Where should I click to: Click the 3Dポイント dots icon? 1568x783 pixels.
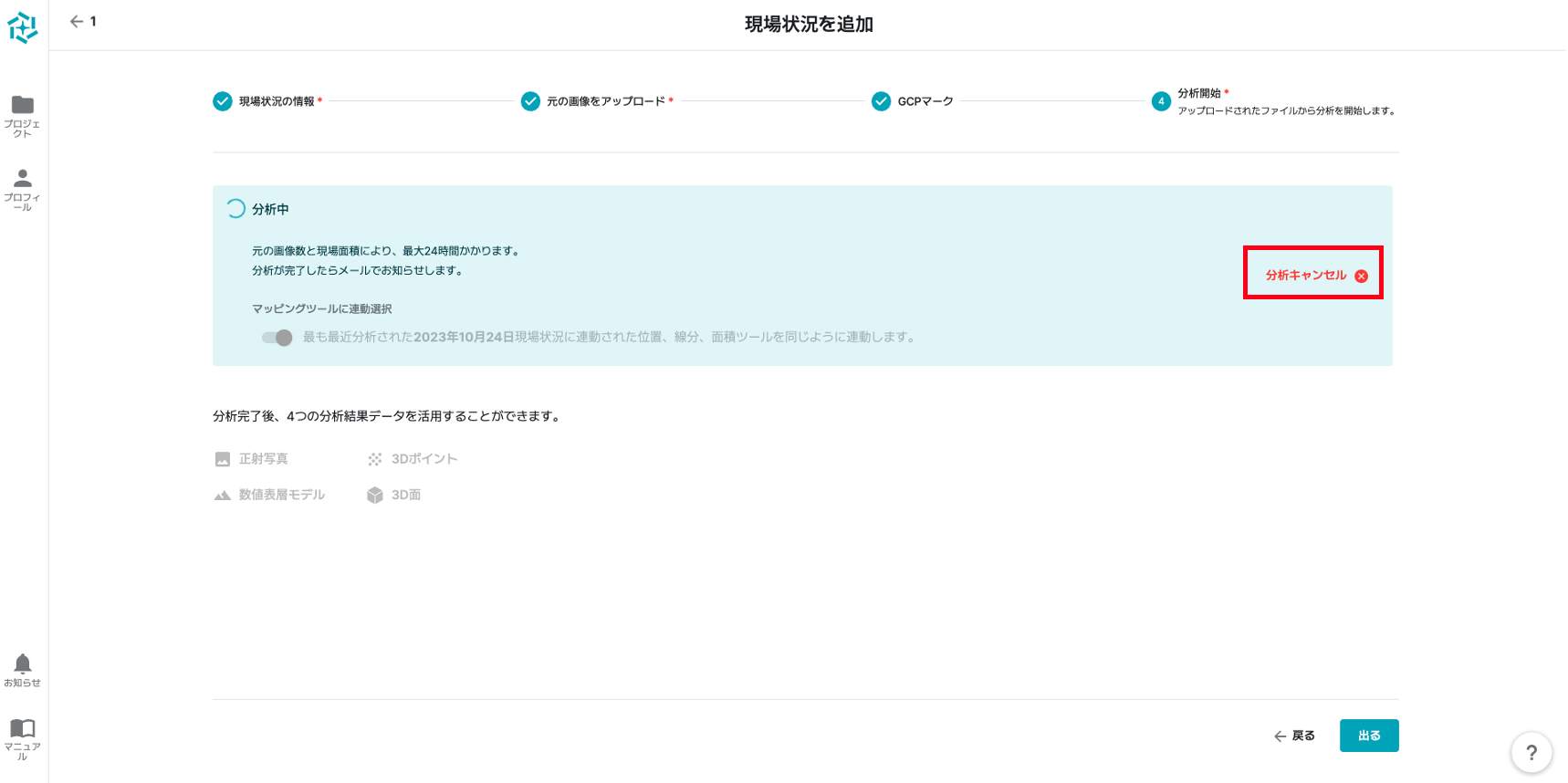point(375,459)
